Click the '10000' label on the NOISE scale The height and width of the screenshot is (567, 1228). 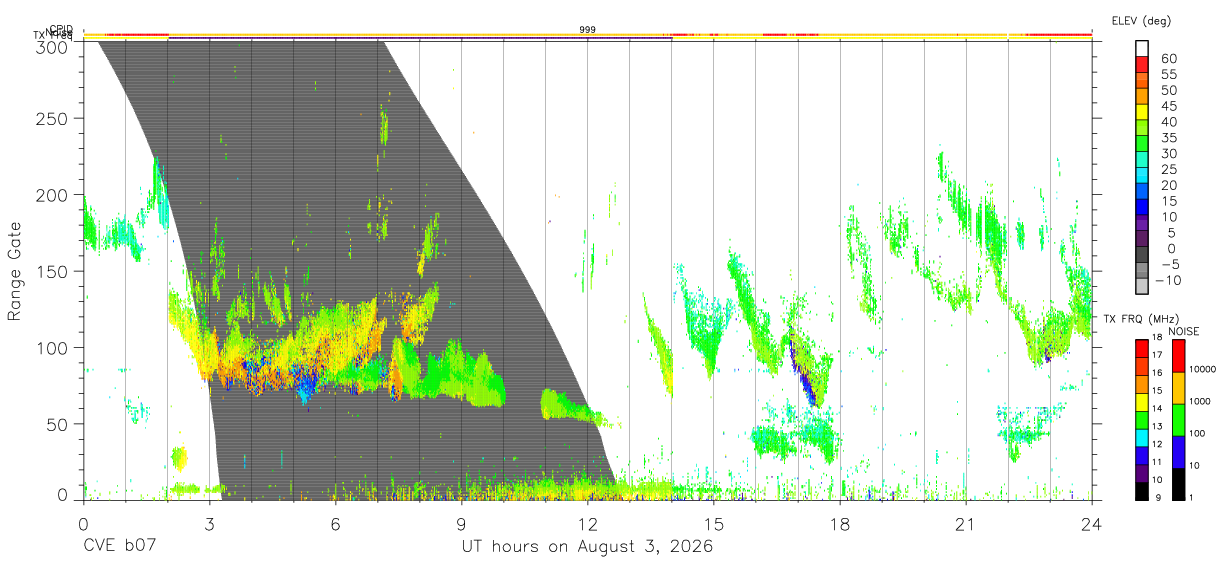click(x=1203, y=370)
